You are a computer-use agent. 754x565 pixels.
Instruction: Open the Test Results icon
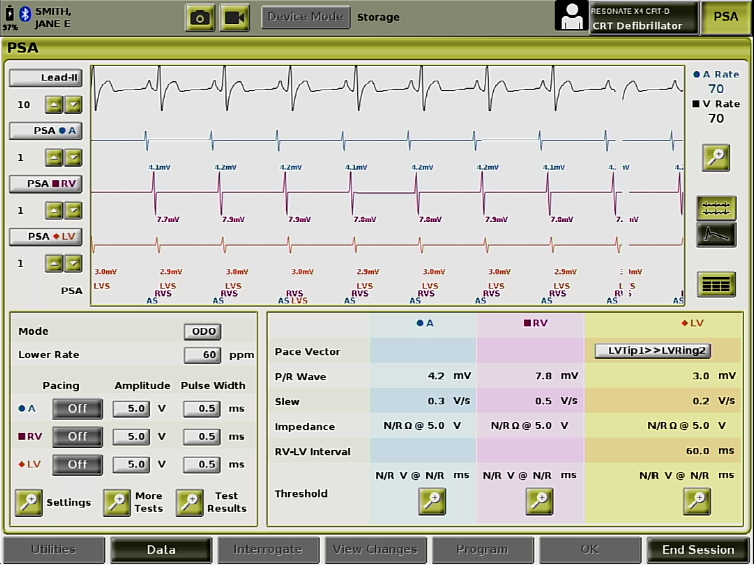[190, 502]
